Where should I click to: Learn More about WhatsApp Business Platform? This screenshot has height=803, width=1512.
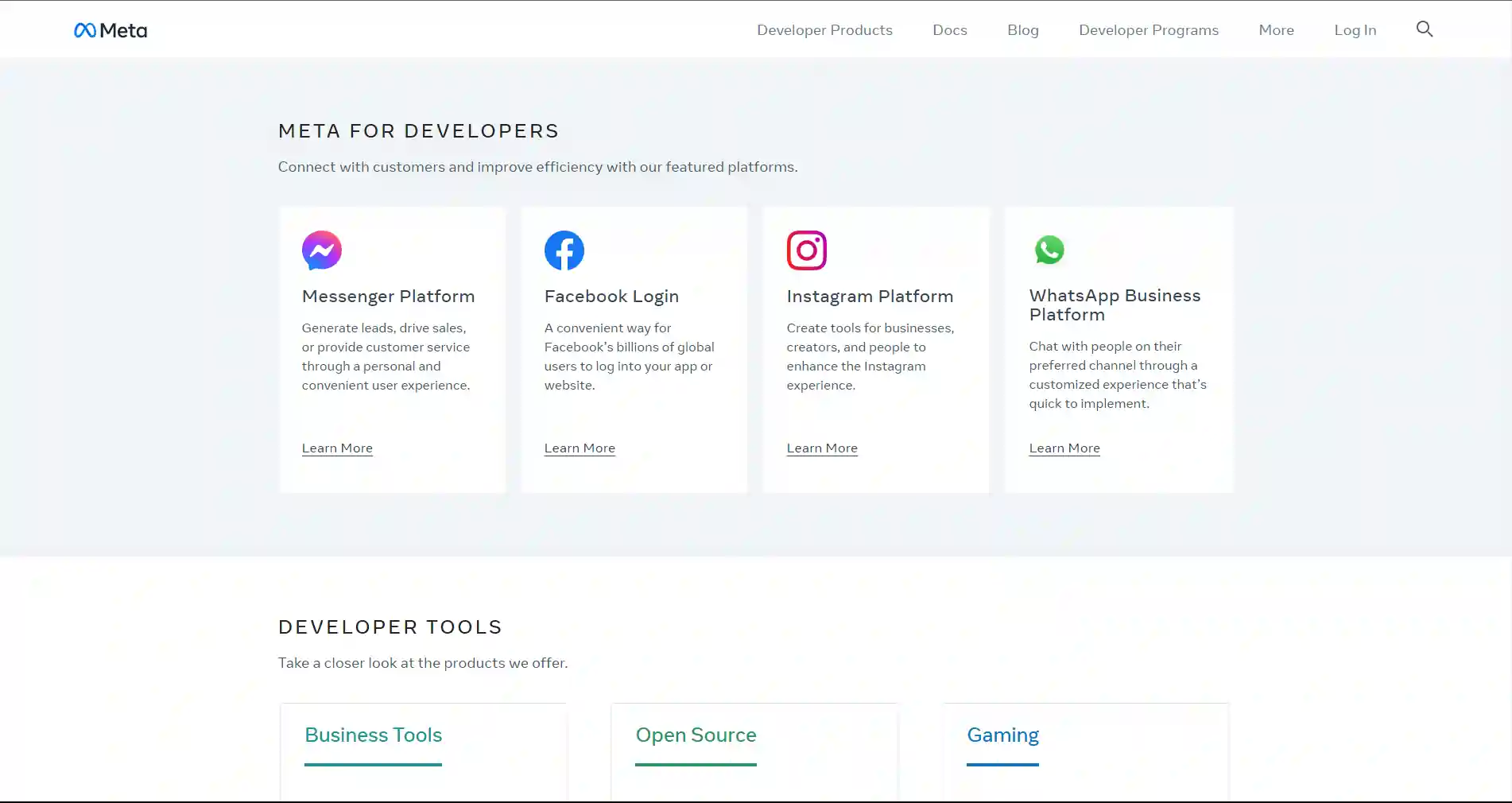point(1064,448)
